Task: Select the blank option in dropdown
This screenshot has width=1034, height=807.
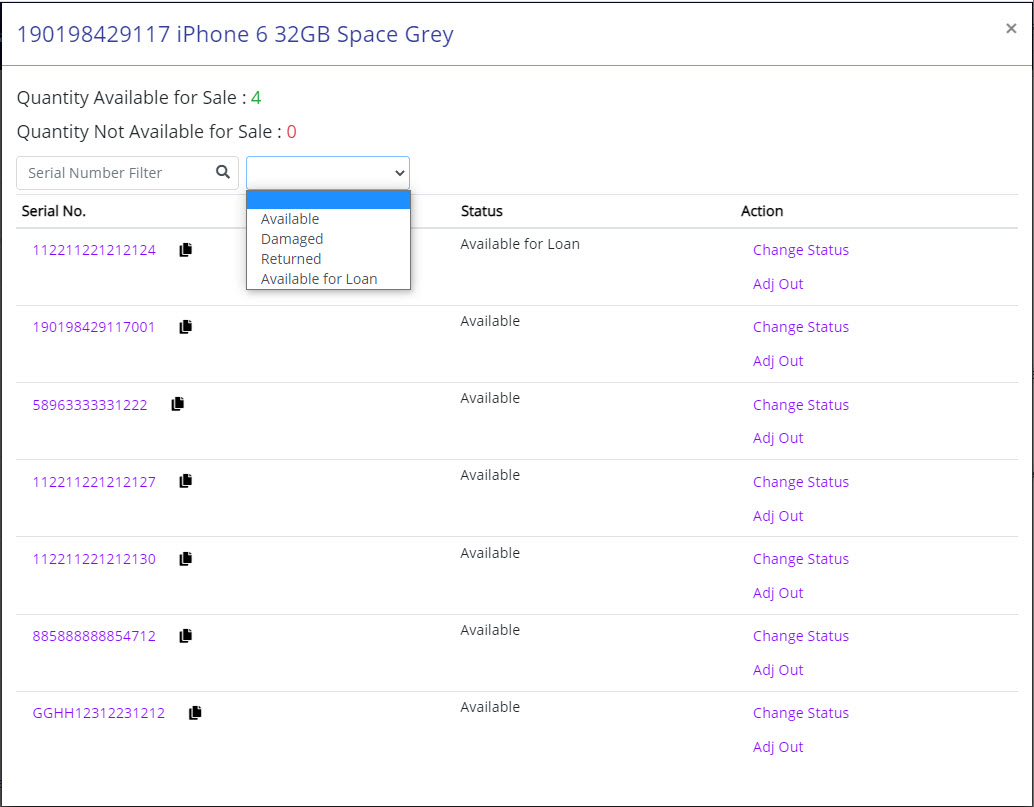Action: [328, 200]
